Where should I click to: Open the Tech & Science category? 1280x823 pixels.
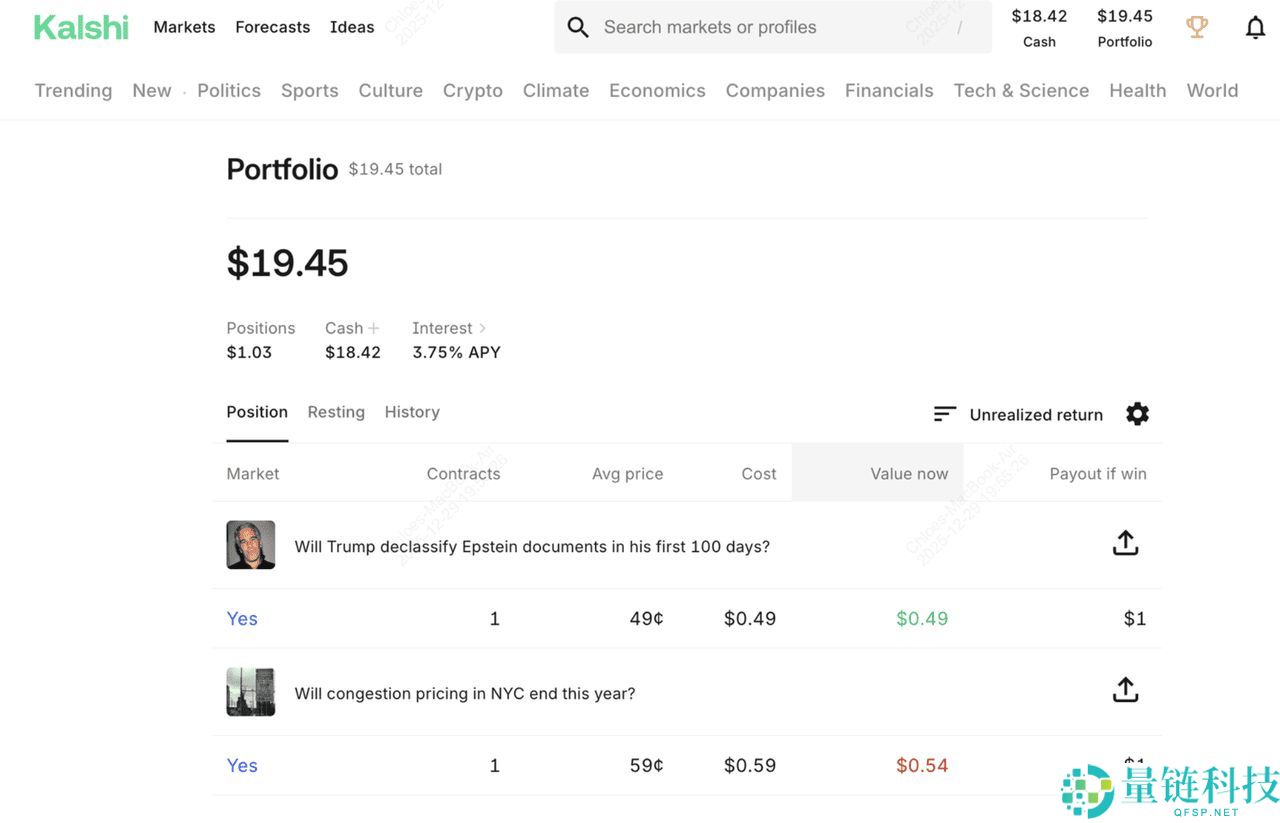(x=1021, y=90)
